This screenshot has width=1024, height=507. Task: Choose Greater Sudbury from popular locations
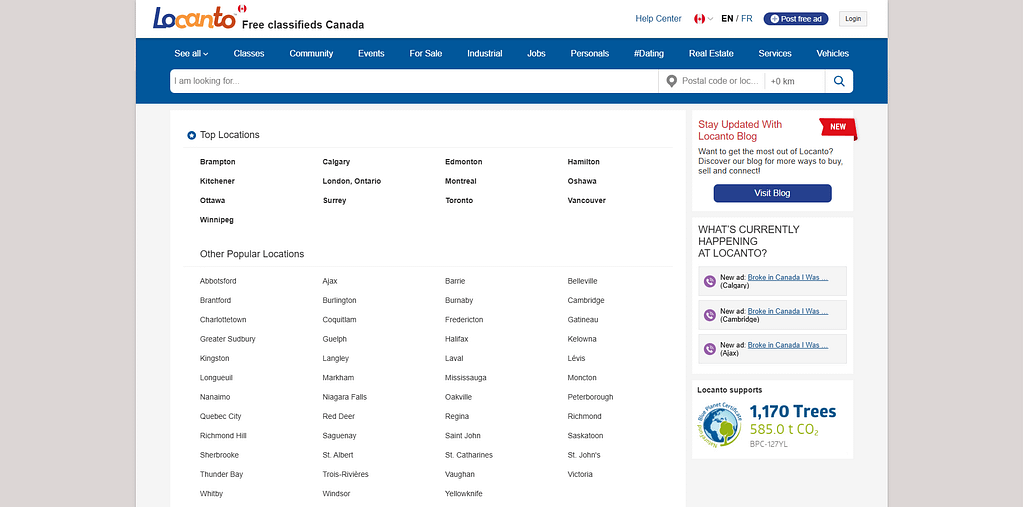click(228, 339)
